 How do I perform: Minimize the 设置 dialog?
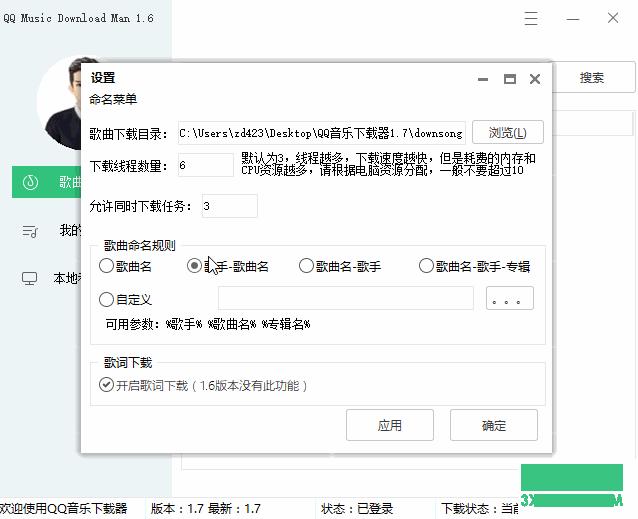(483, 79)
